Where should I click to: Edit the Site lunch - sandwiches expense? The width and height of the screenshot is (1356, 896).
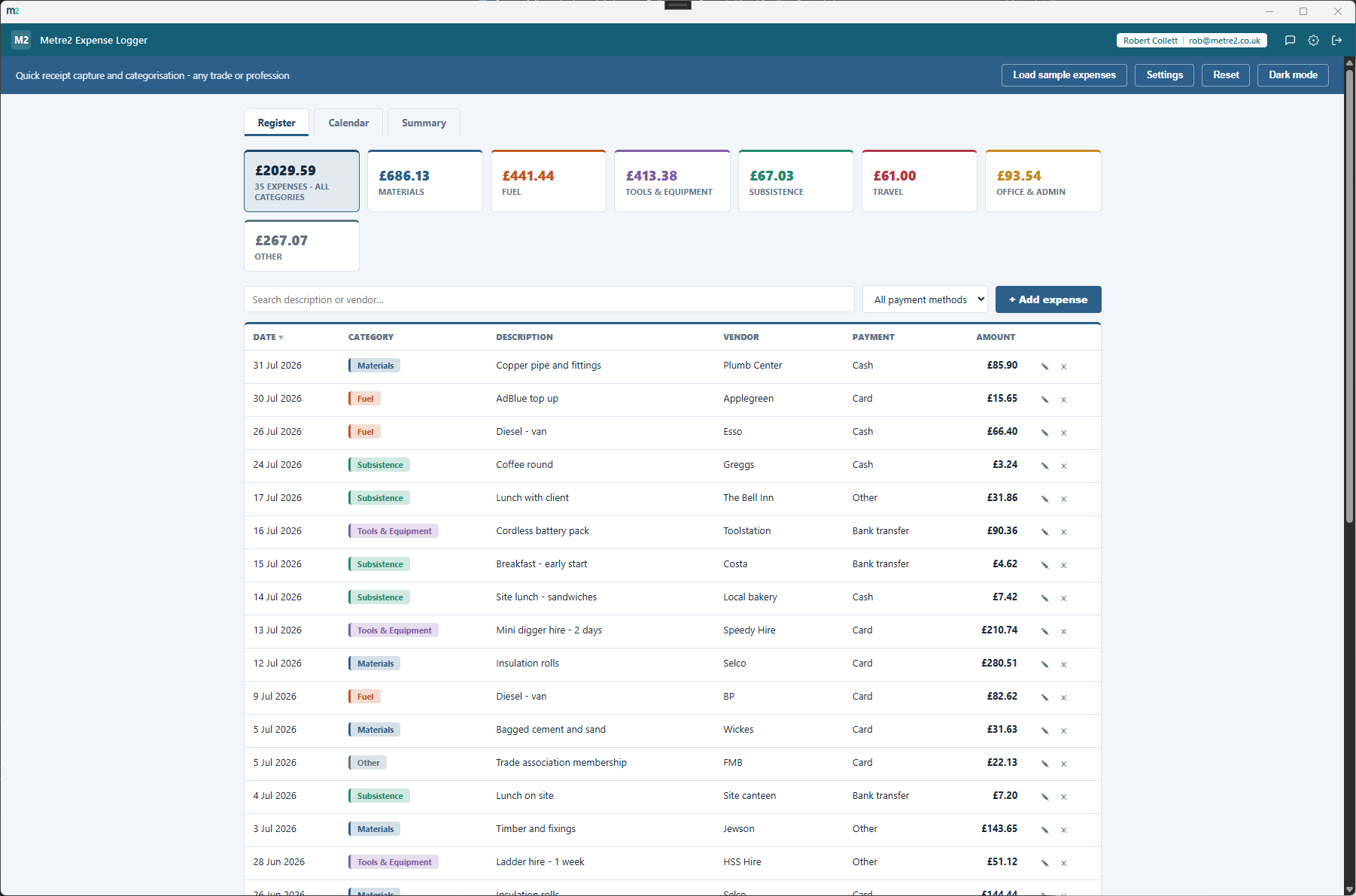point(1044,598)
